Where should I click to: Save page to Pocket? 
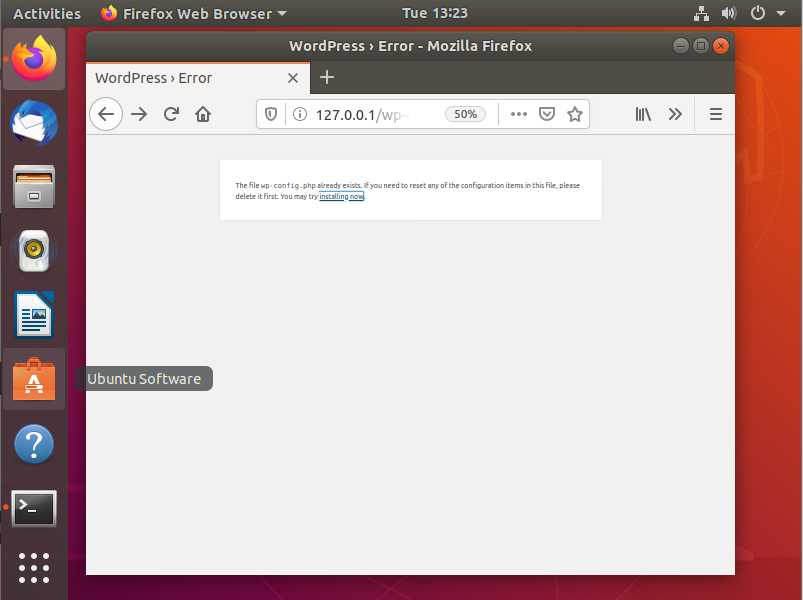pyautogui.click(x=547, y=114)
